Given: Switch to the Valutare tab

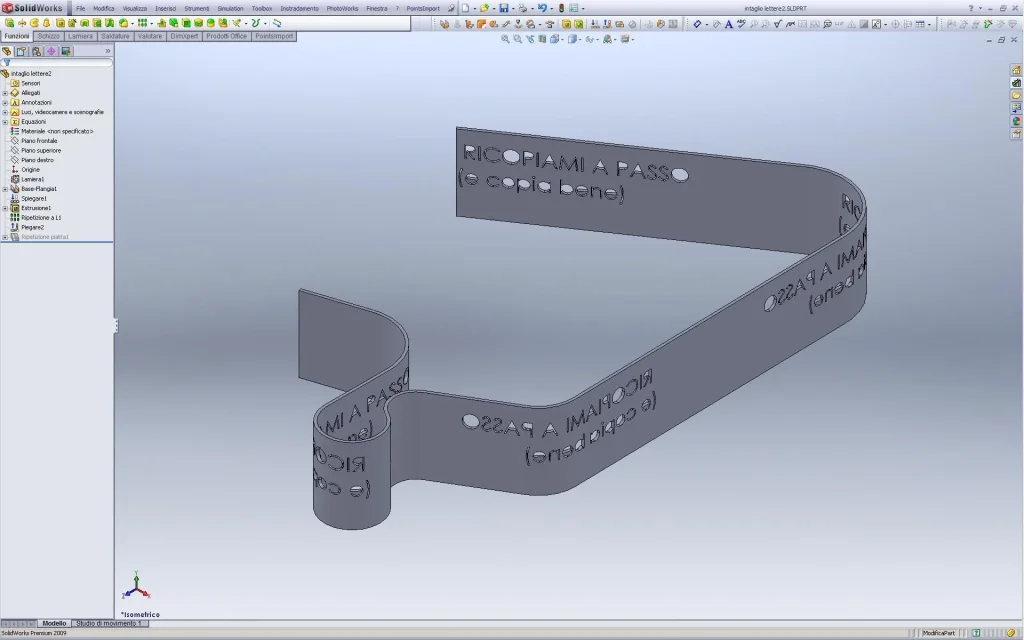Looking at the screenshot, I should click(x=150, y=36).
